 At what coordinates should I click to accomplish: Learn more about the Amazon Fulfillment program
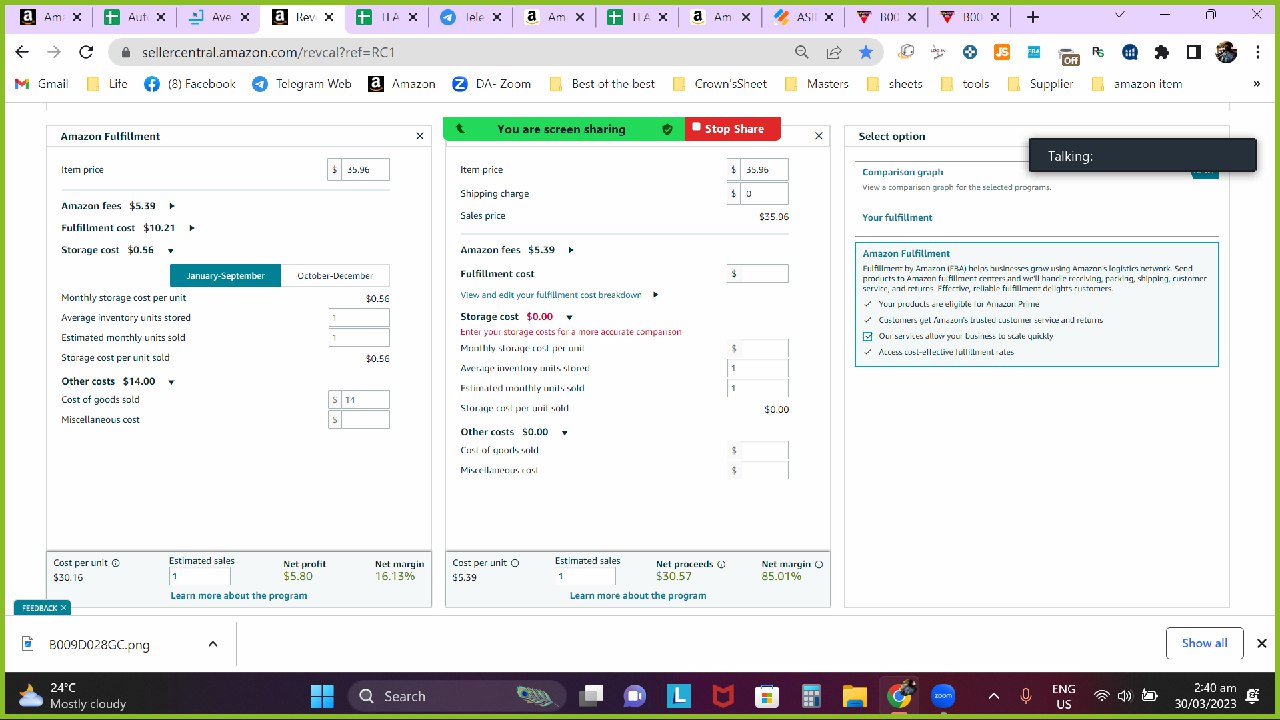(239, 596)
